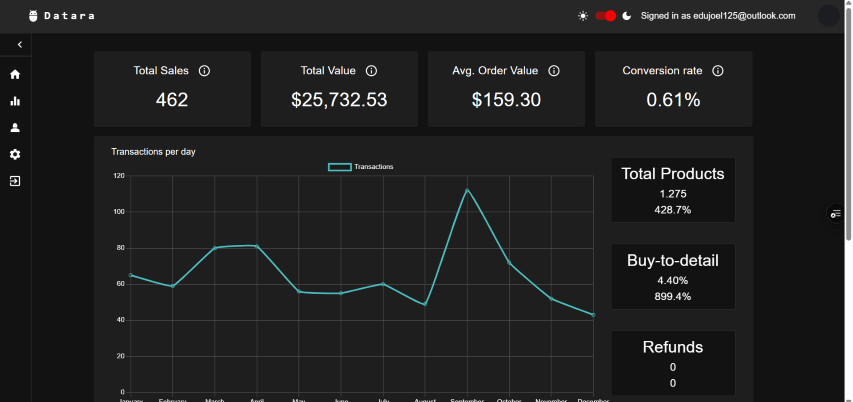853x402 pixels.
Task: Go to Home in the sidebar
Action: tap(15, 75)
